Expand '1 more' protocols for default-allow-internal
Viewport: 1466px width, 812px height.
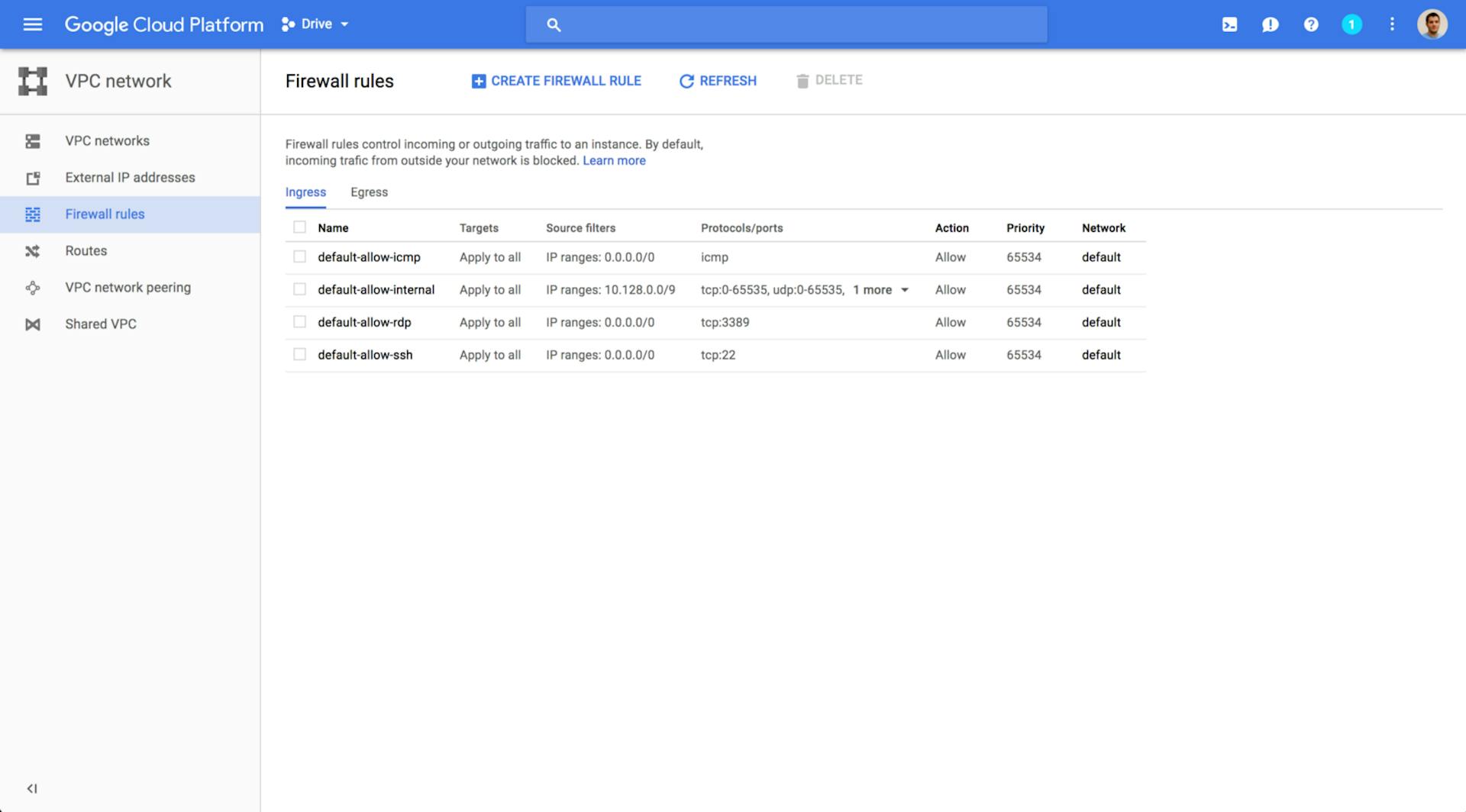click(x=880, y=290)
